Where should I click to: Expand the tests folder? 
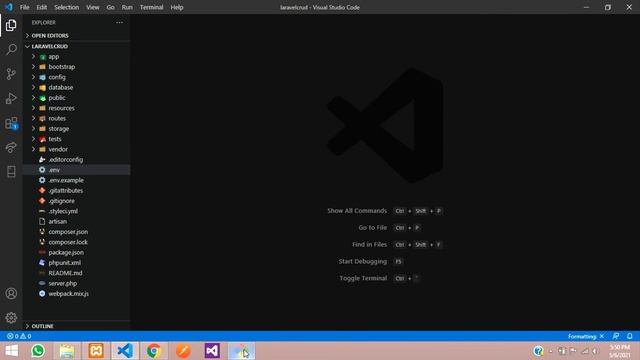coord(76,139)
